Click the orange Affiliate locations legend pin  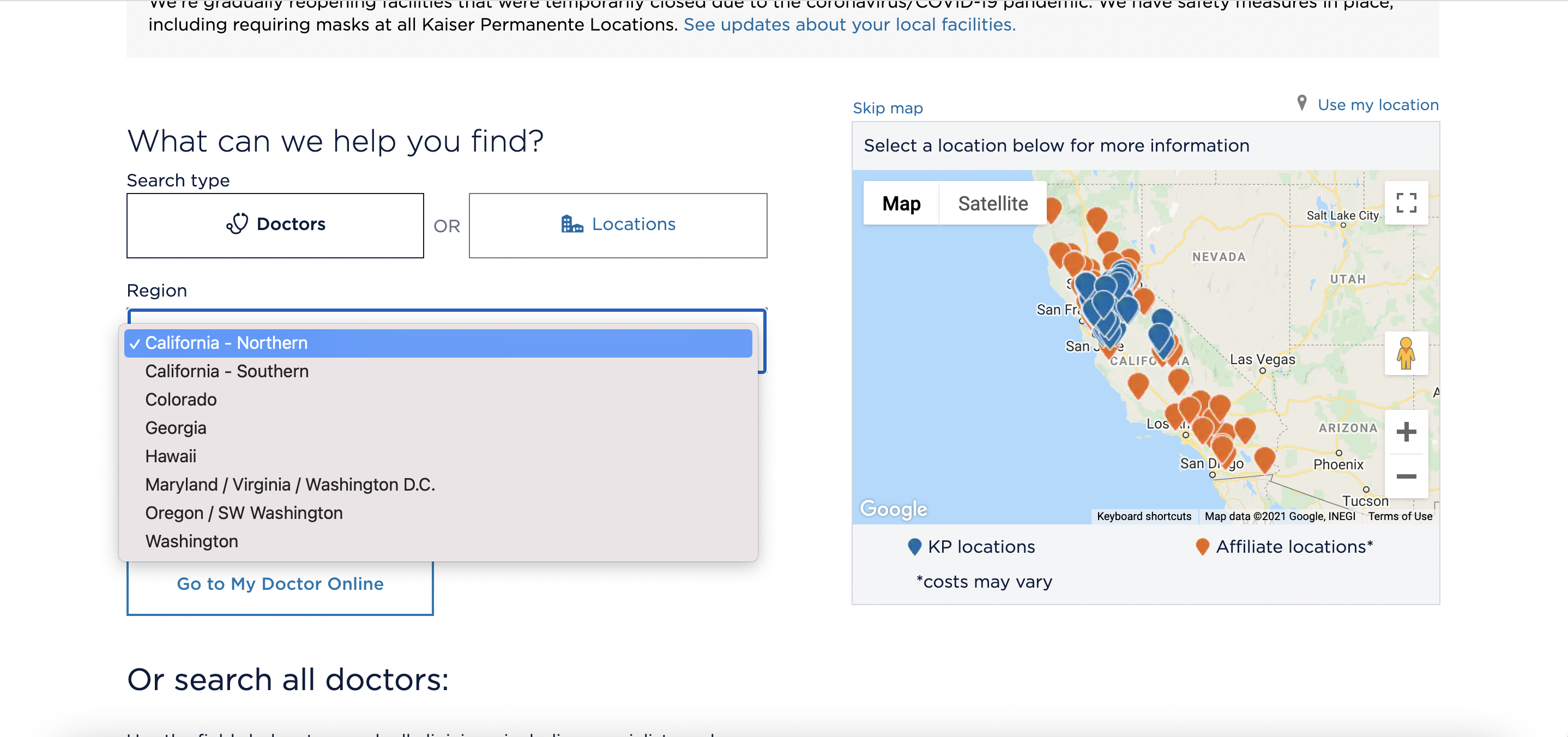[x=1202, y=547]
